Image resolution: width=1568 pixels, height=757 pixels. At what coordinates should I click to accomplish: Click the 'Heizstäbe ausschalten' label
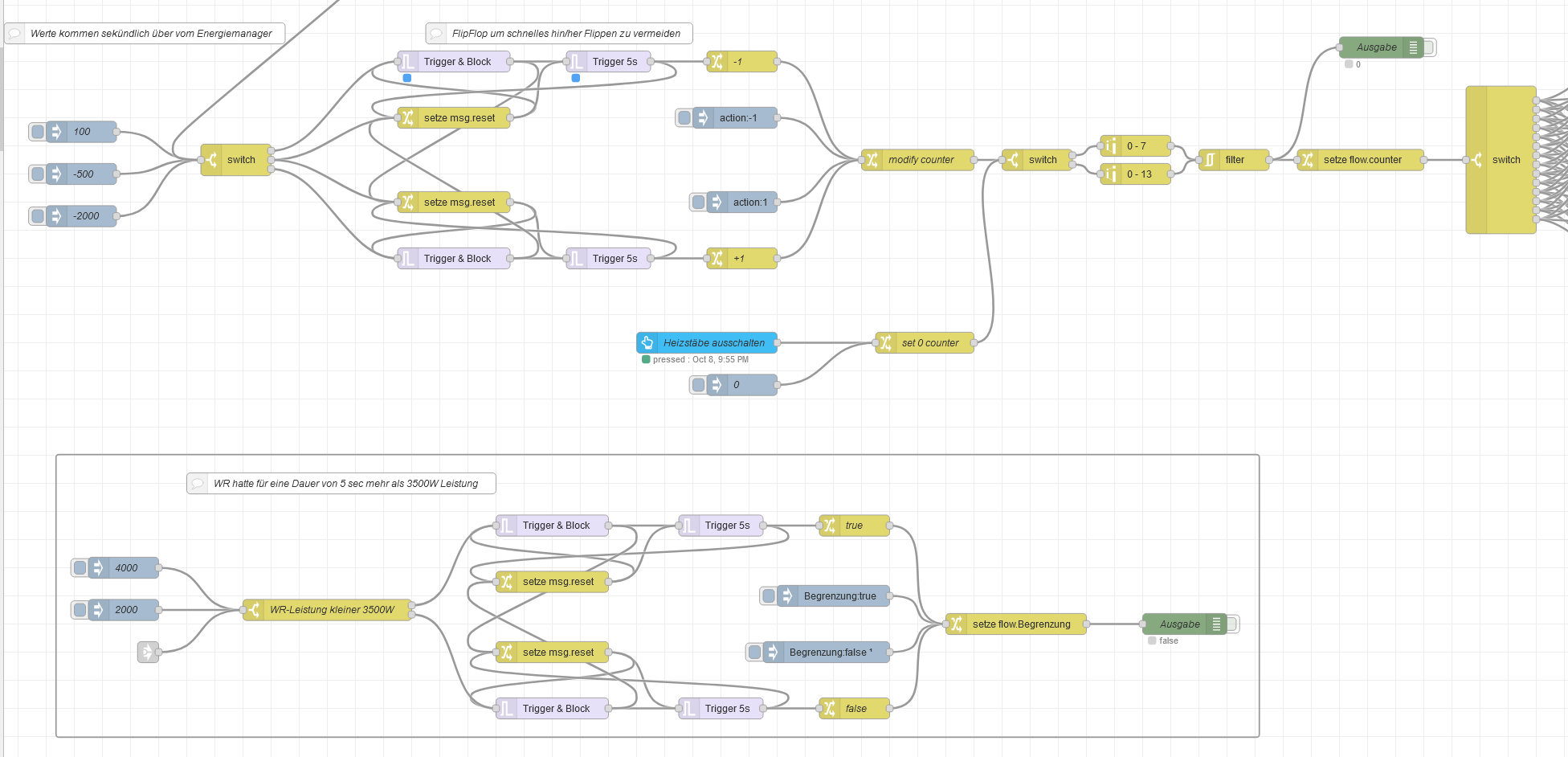pyautogui.click(x=714, y=343)
